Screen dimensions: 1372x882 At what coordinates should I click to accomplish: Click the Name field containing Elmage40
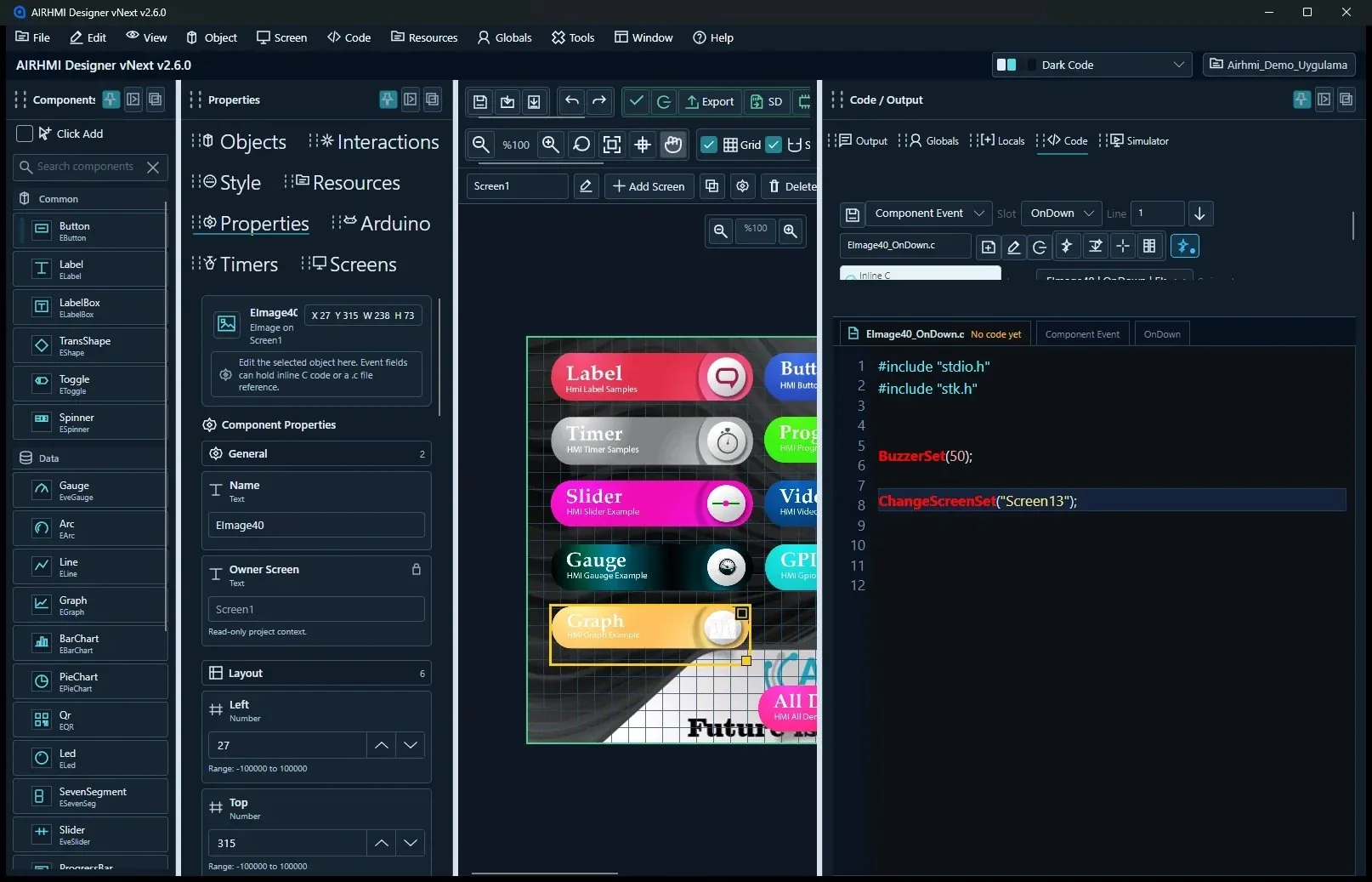[x=316, y=526]
